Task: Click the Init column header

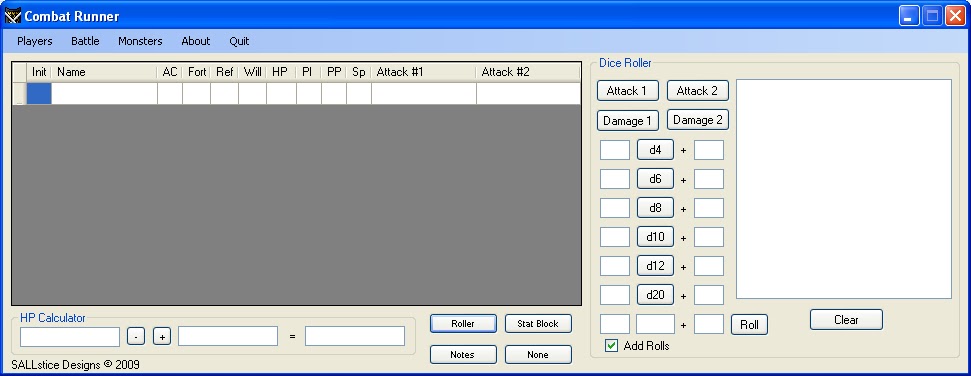Action: point(39,72)
